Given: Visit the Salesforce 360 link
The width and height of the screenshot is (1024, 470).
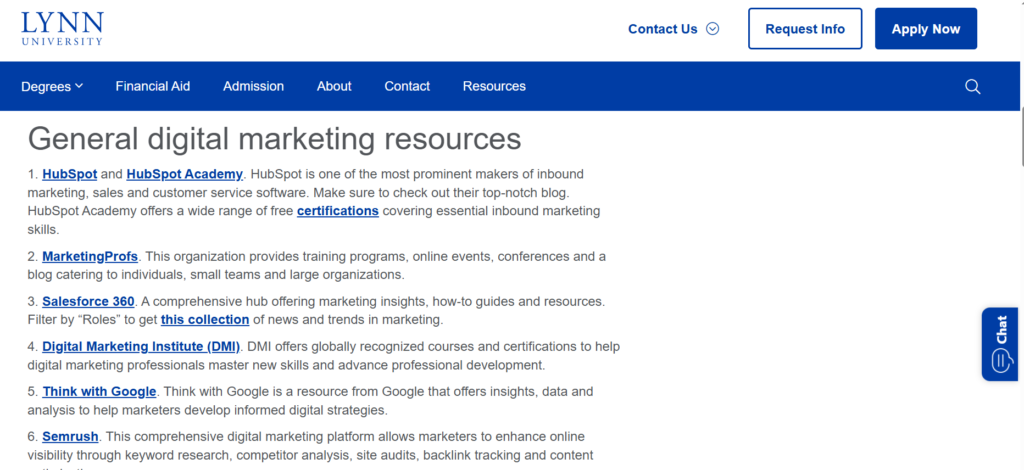Looking at the screenshot, I should (88, 302).
